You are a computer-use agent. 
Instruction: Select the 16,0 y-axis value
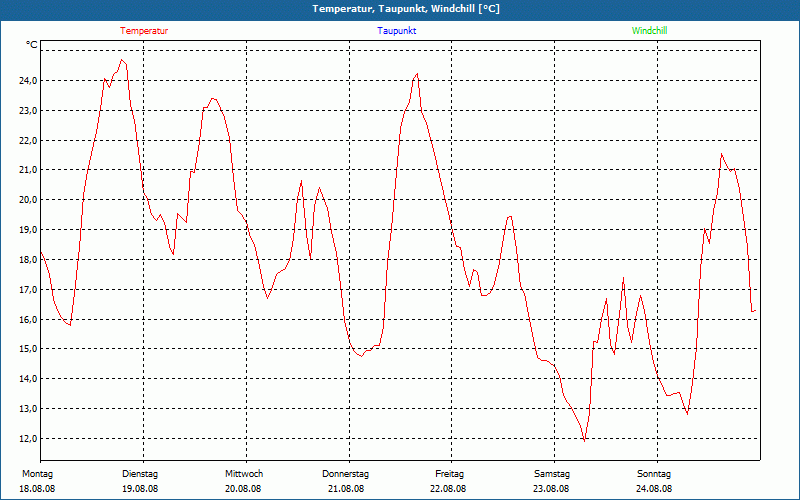point(28,319)
